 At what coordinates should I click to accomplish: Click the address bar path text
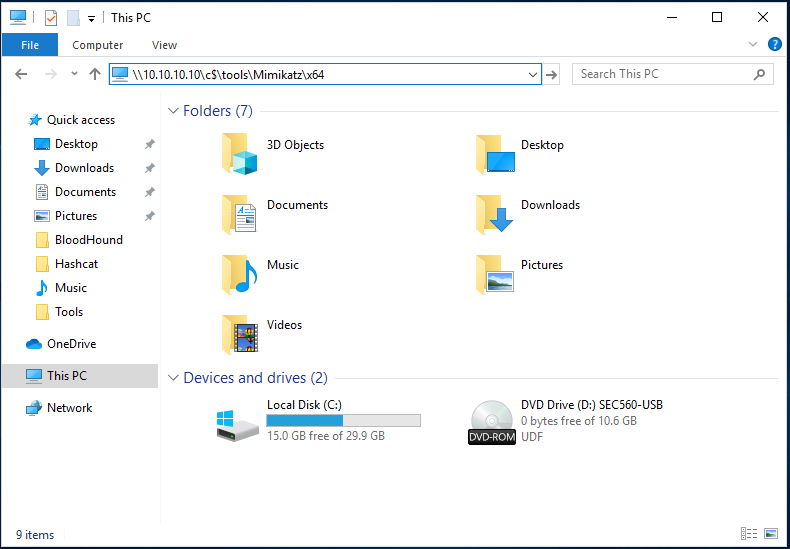click(x=228, y=75)
